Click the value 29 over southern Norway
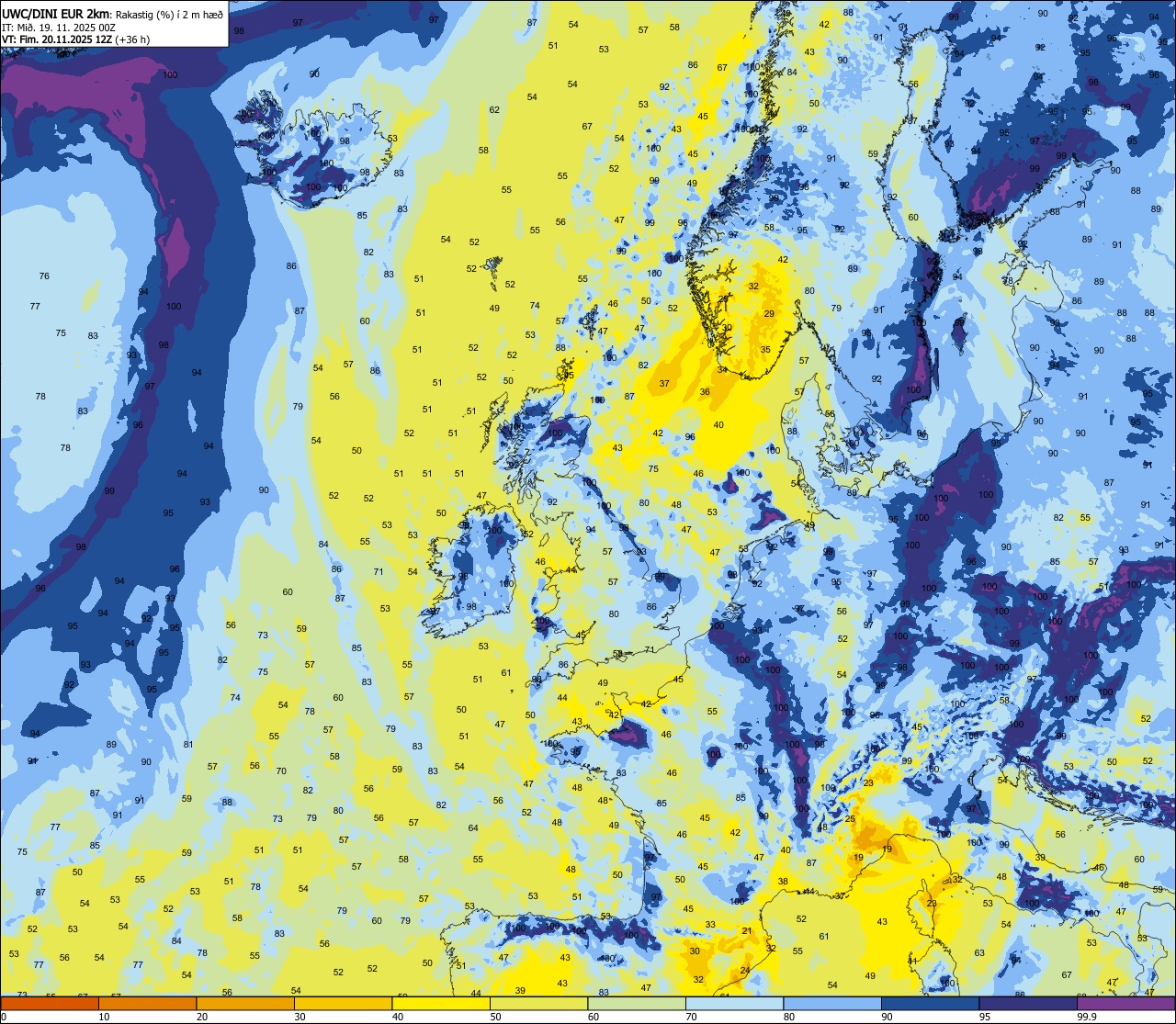This screenshot has width=1176, height=1024. pos(769,314)
